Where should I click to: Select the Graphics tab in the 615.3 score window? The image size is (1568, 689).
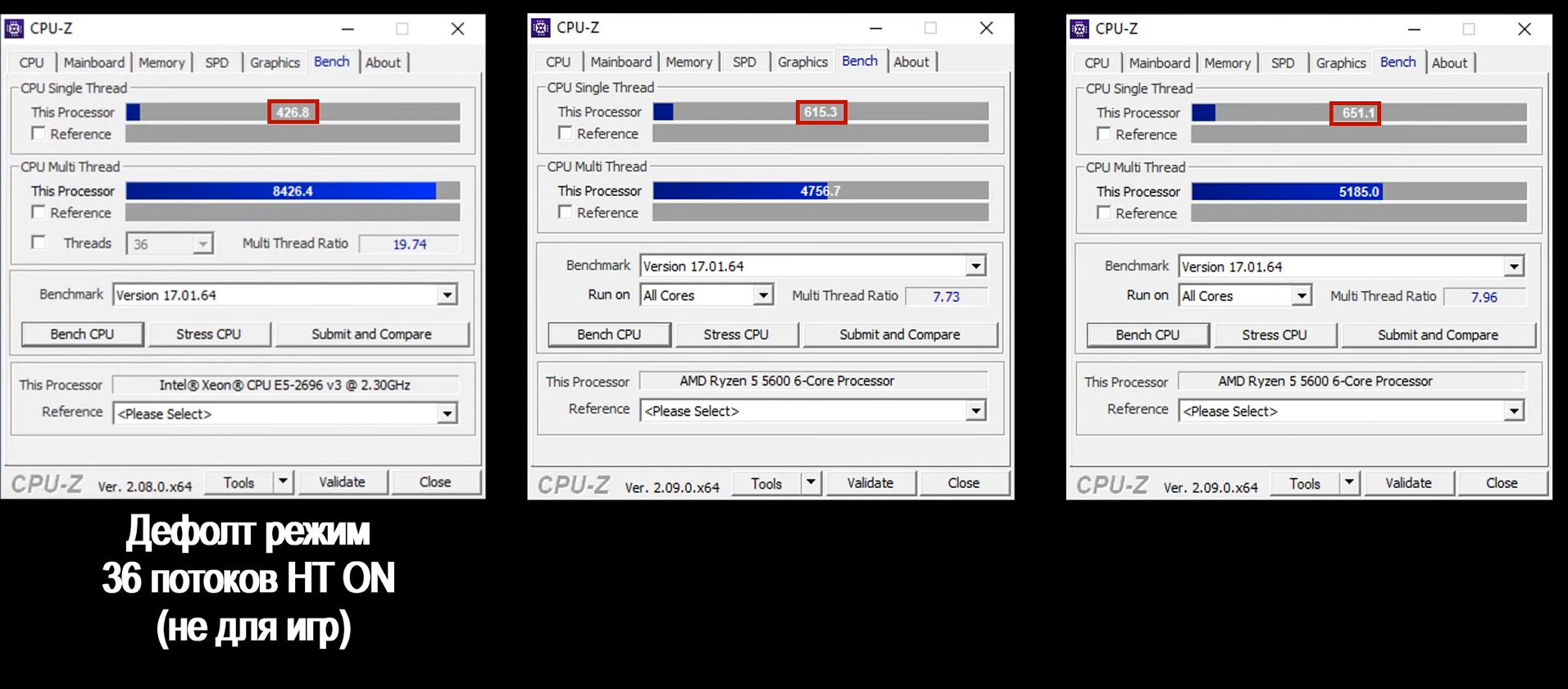(x=802, y=62)
